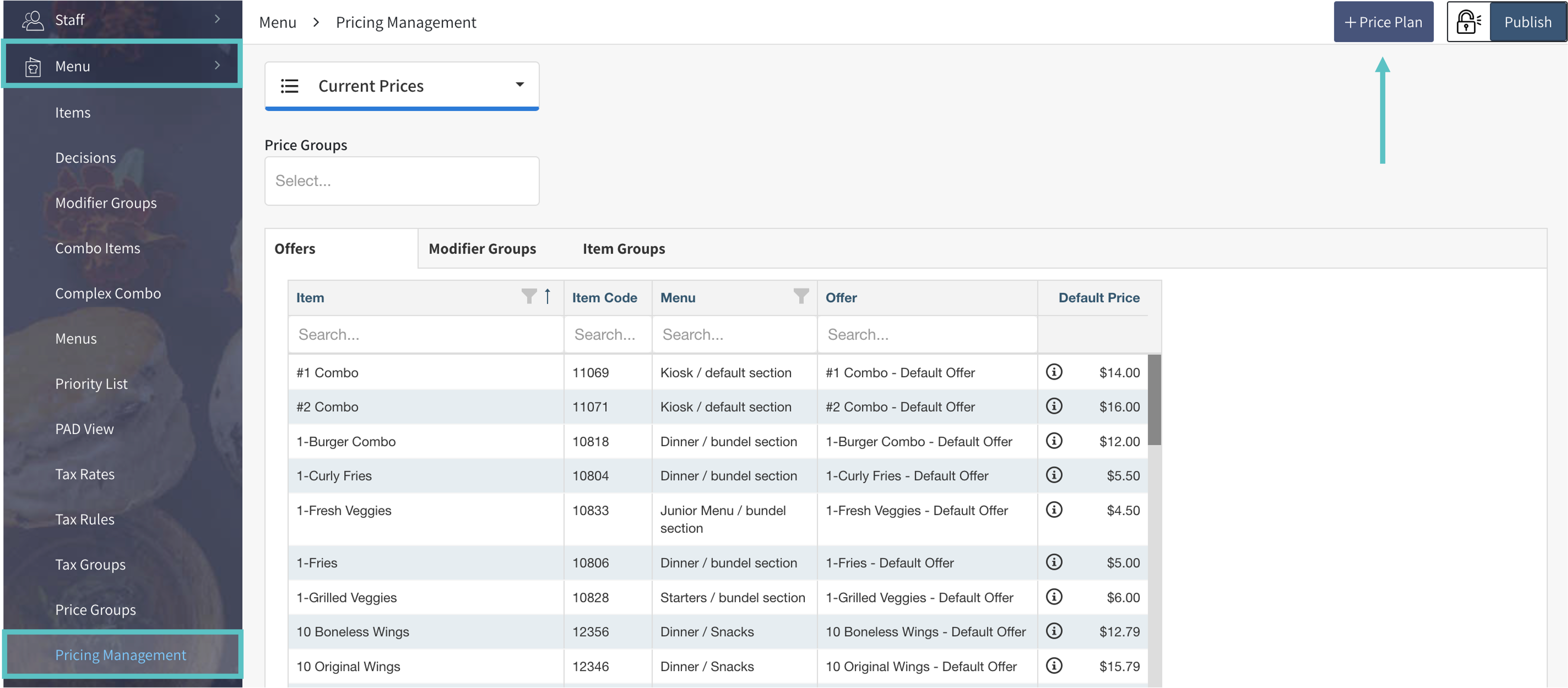The height and width of the screenshot is (688, 1568).
Task: Click the table's vertical scrollbar thumb
Action: click(1154, 399)
